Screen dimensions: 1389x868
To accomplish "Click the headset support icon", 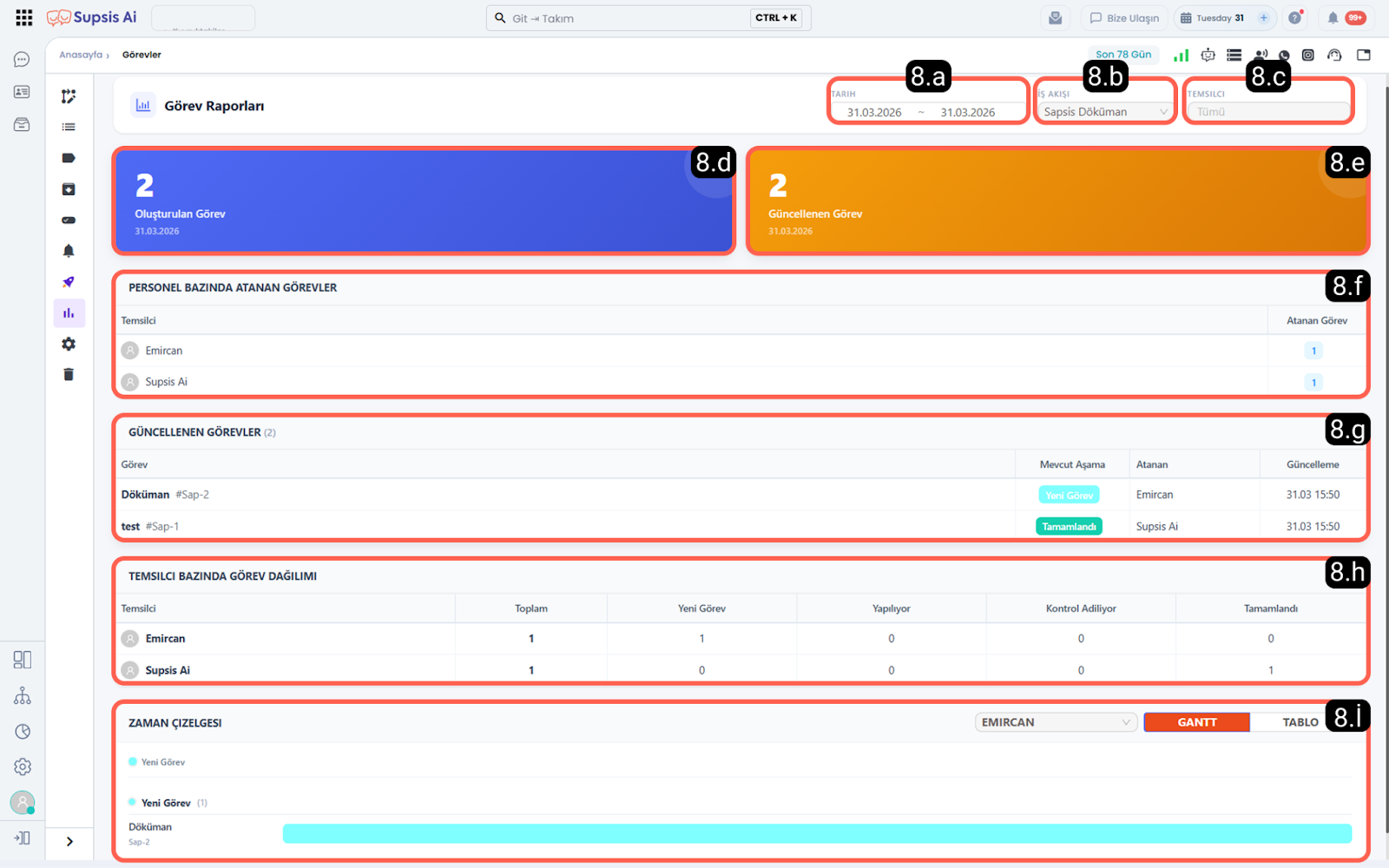I will pos(1334,56).
